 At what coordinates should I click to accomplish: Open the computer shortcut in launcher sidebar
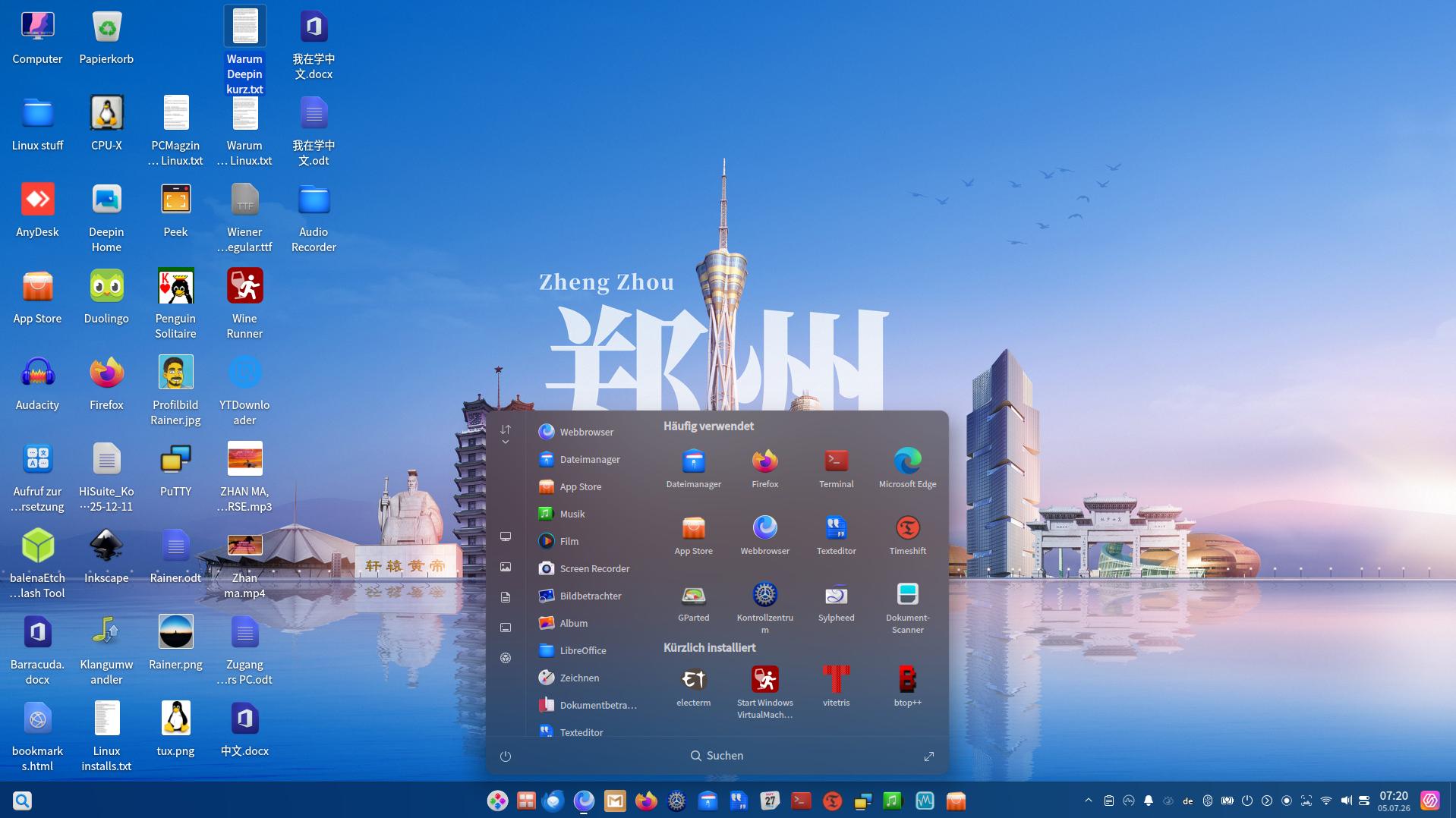(506, 536)
